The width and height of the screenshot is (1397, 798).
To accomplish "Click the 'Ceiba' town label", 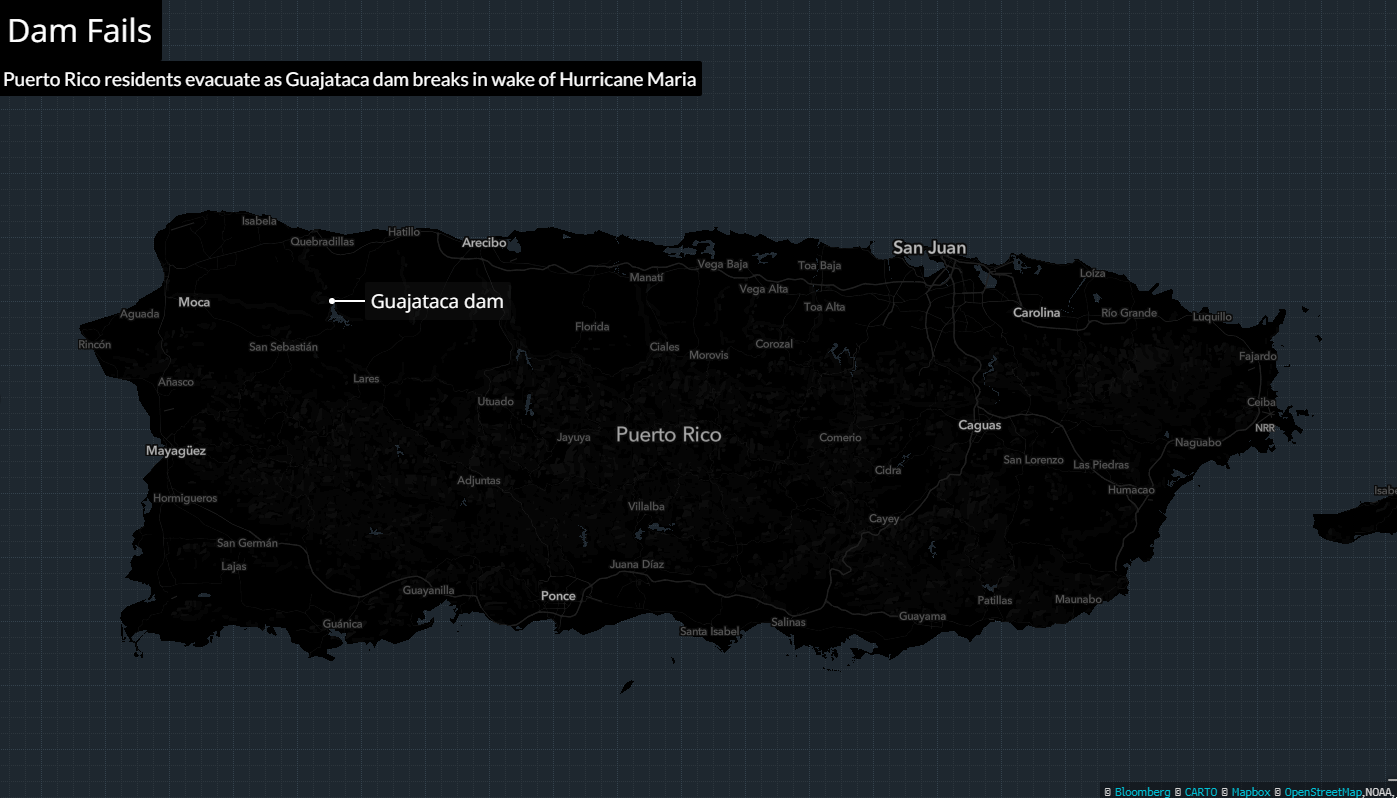I will [1261, 402].
